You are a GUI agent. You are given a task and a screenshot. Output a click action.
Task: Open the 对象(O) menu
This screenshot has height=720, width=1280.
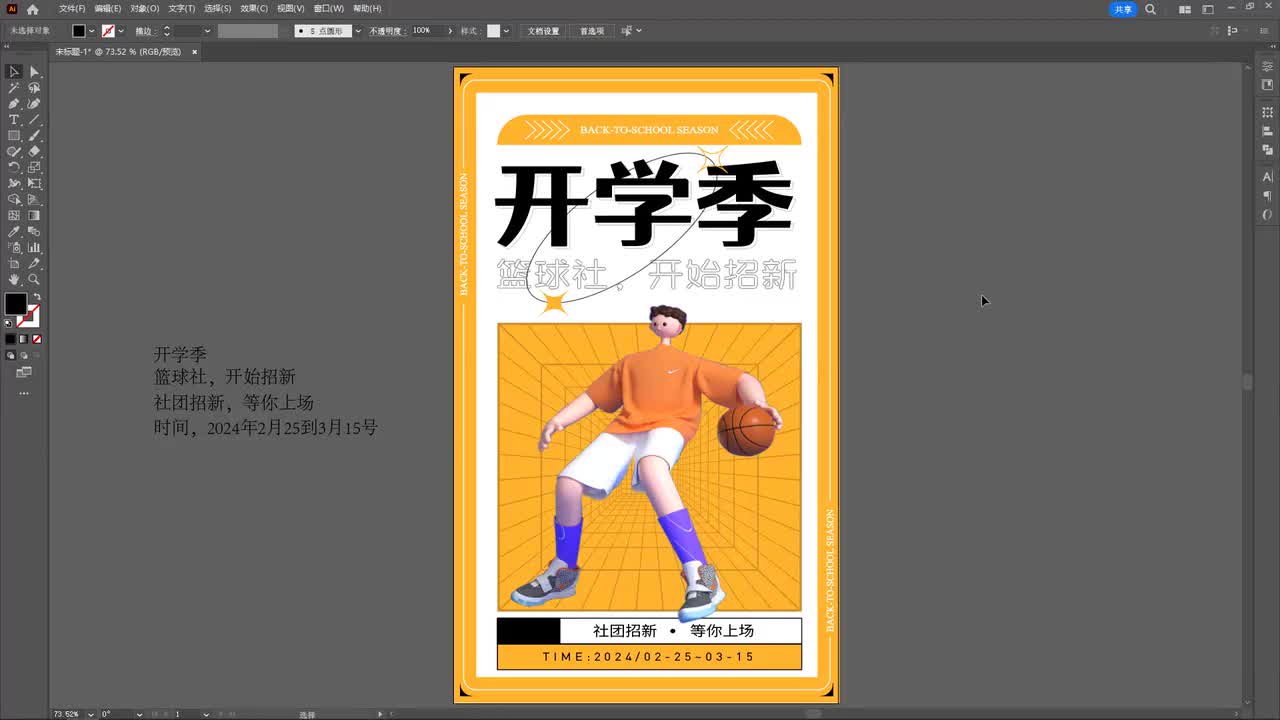coord(145,9)
